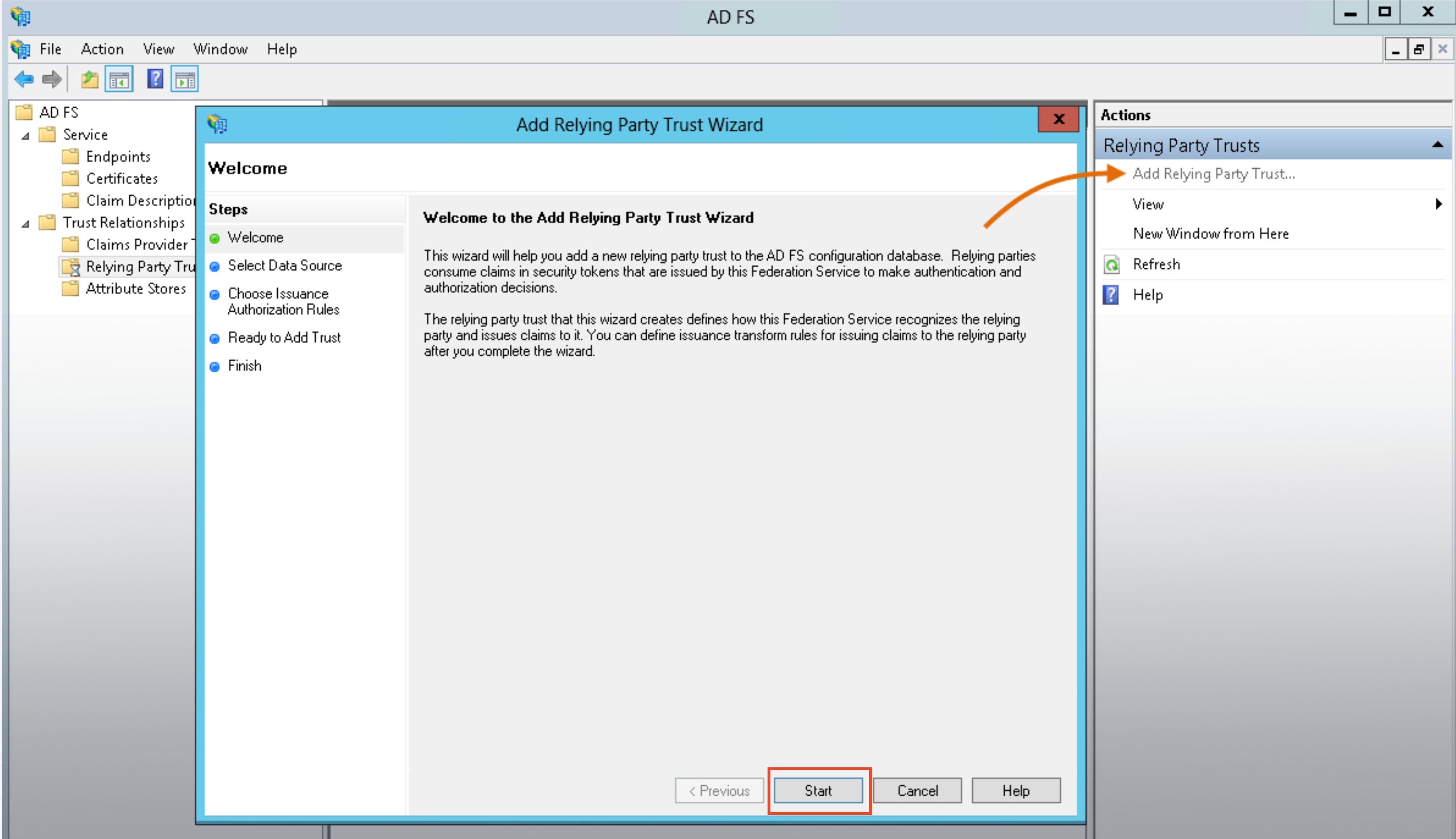Click the MMC icon beside the File menu
Image resolution: width=1456 pixels, height=839 pixels.
[x=21, y=49]
